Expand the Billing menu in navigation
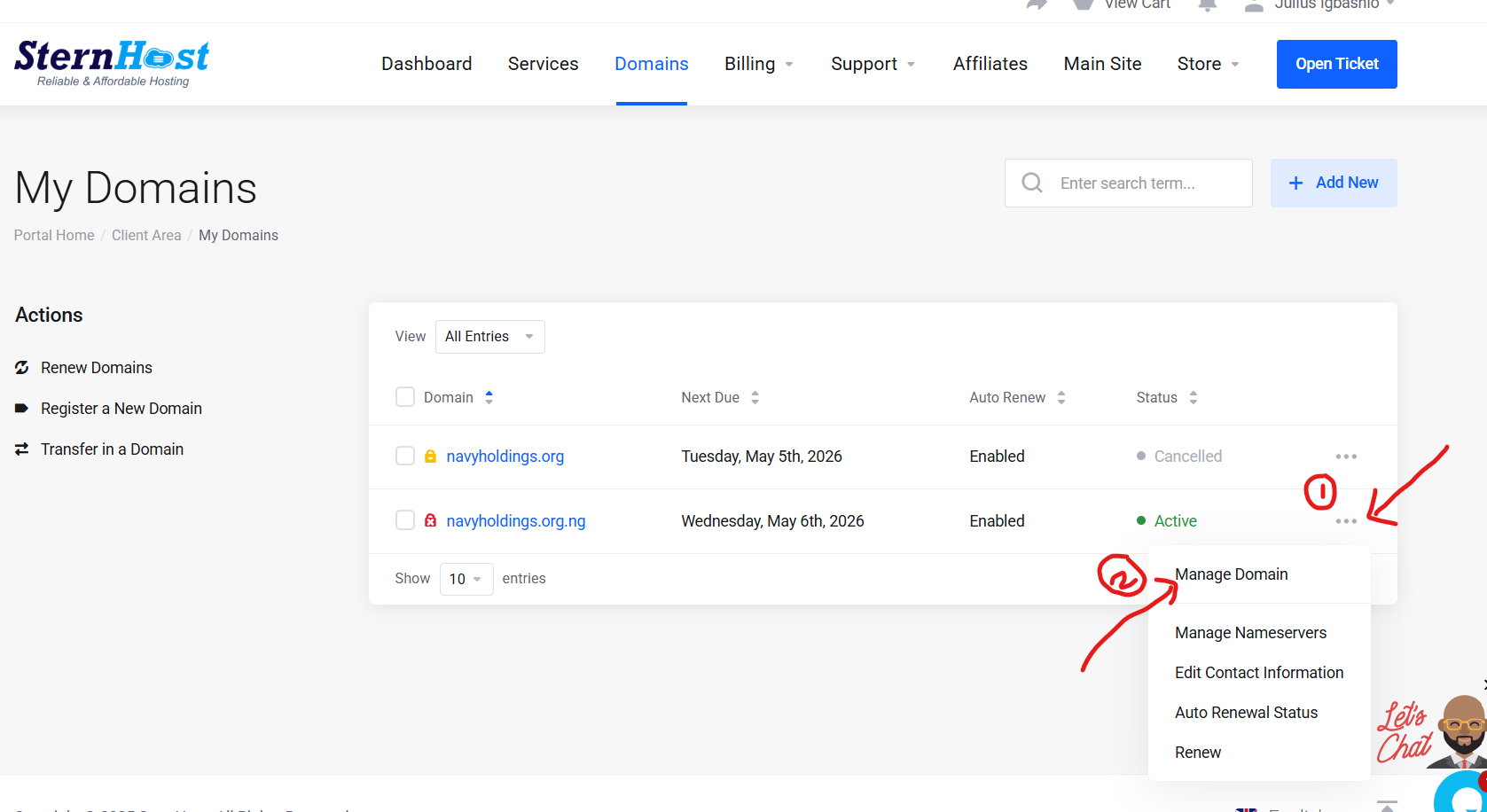 [758, 64]
